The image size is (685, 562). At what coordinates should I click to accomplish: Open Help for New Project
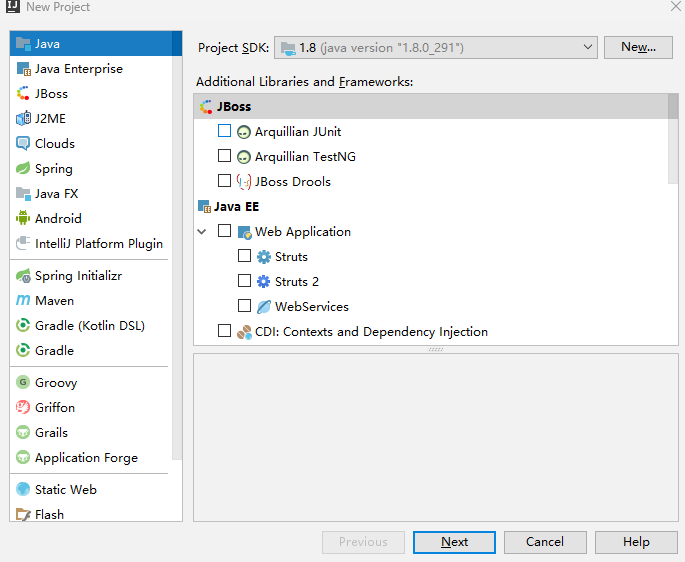tap(636, 542)
